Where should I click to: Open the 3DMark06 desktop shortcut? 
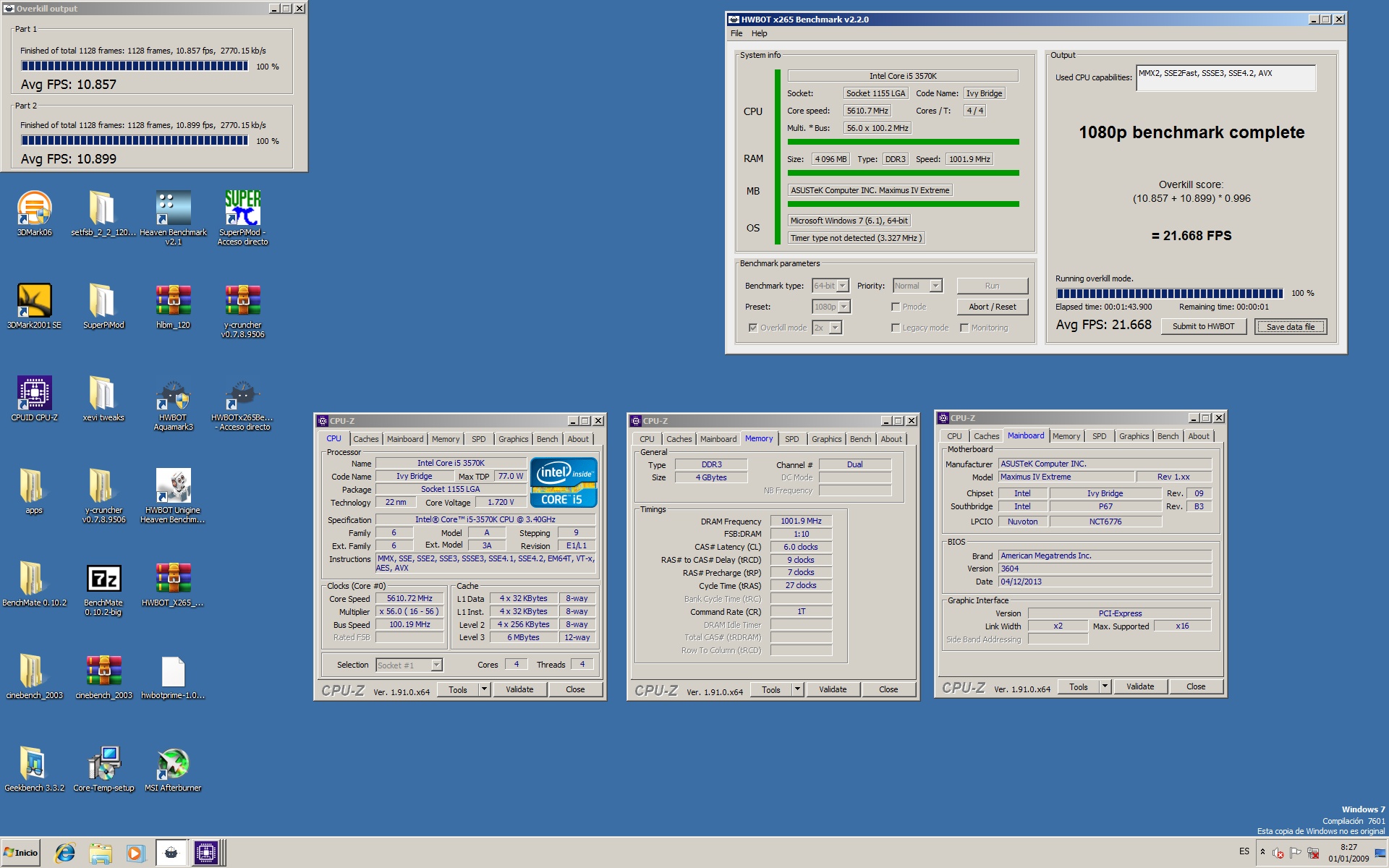[34, 209]
